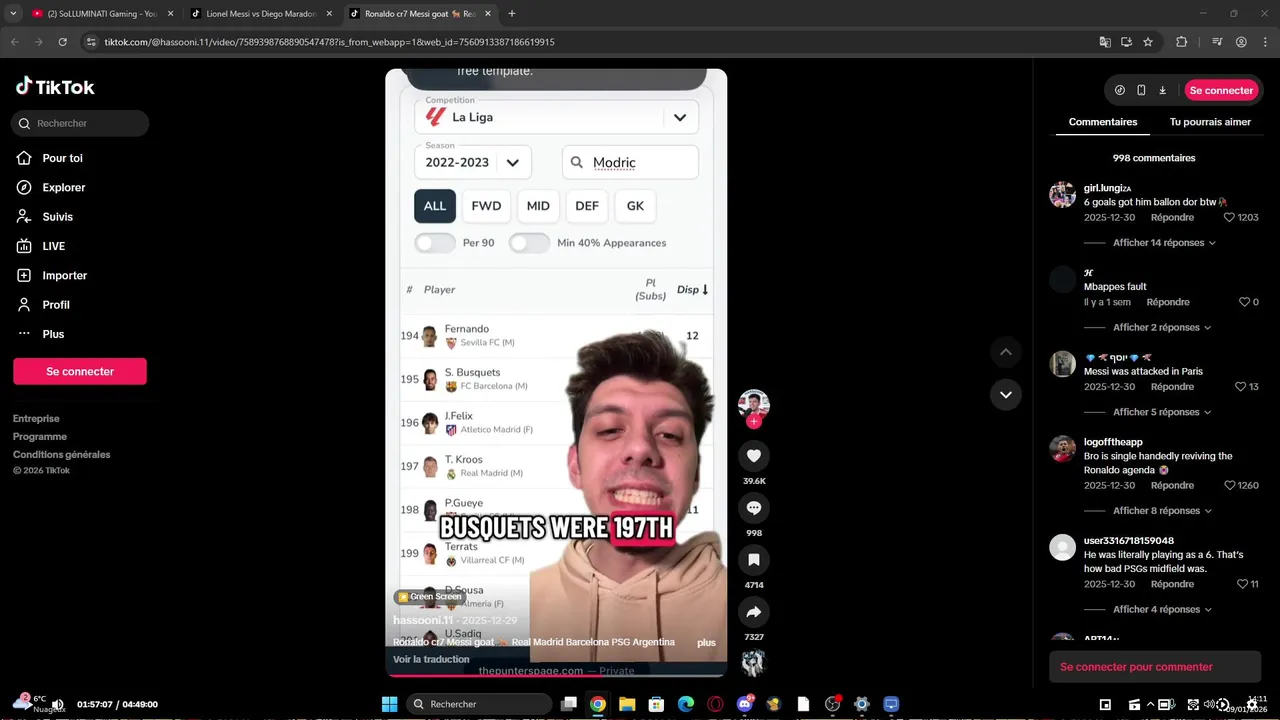Click the Rechercher search field in TikTok
The width and height of the screenshot is (1280, 720).
coord(80,123)
